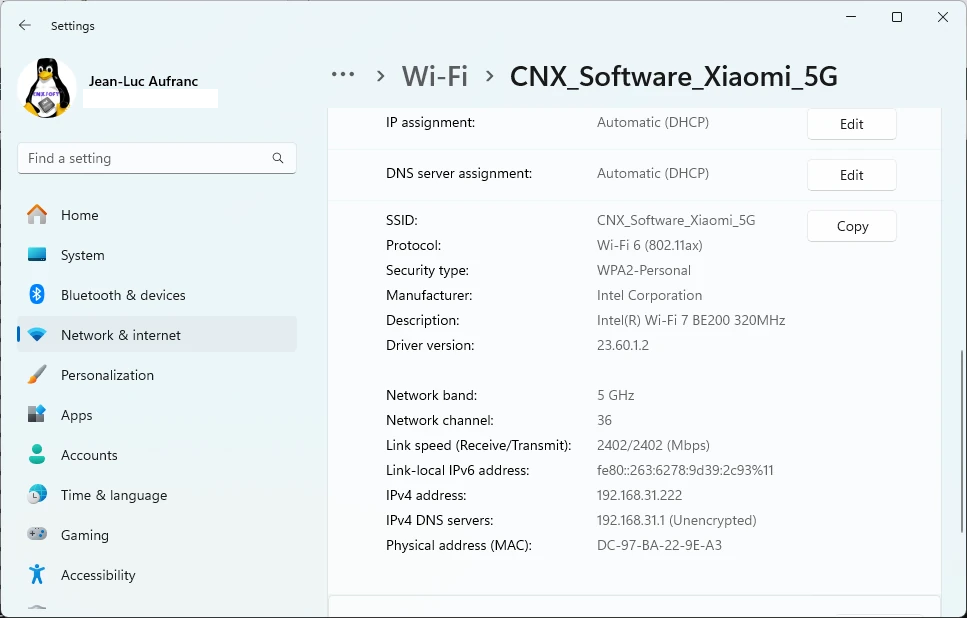Select description Intel(R) Wi-Fi 7 BE200 320MHz
The image size is (967, 618).
(691, 320)
